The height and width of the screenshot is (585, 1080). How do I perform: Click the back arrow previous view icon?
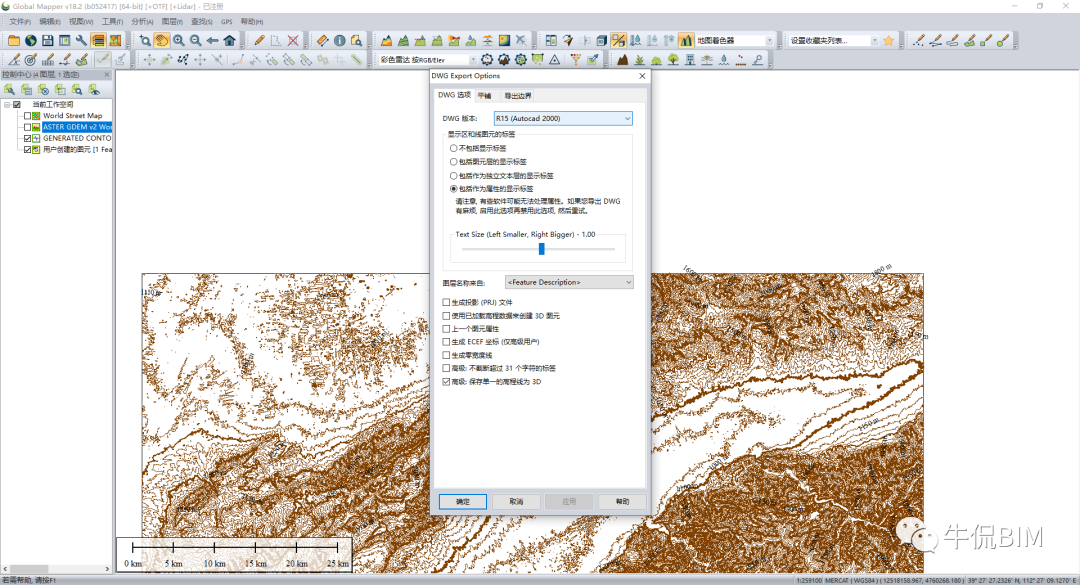point(213,41)
